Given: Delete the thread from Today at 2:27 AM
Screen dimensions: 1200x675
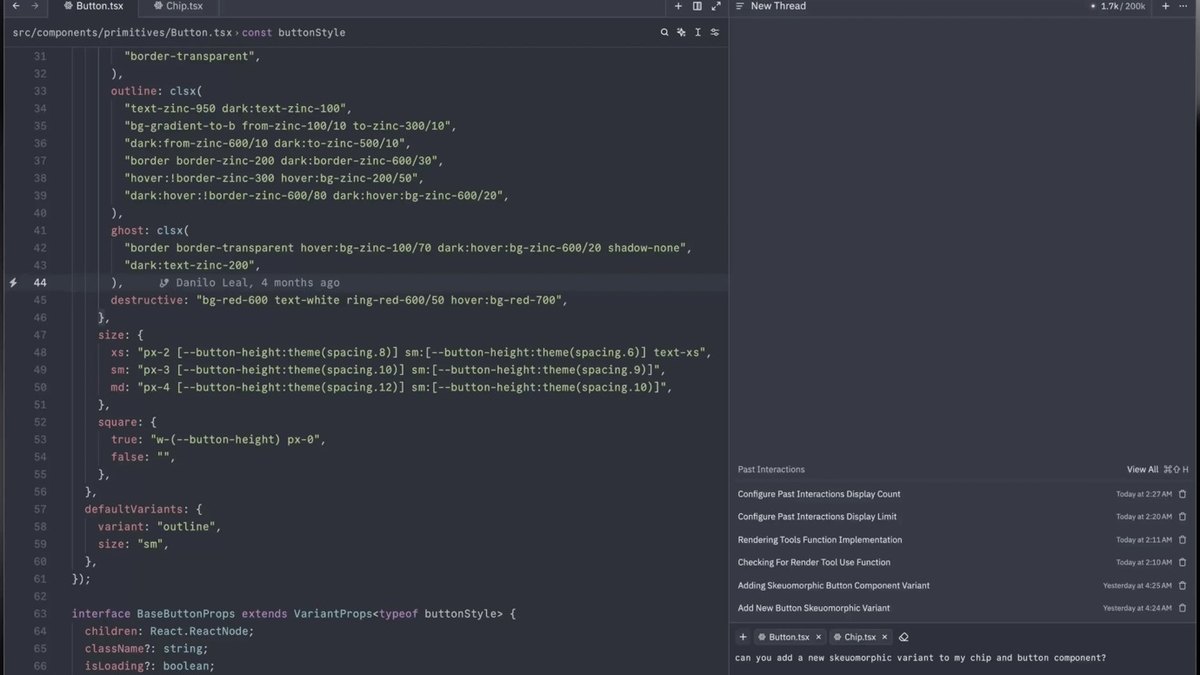Looking at the screenshot, I should 1182,494.
